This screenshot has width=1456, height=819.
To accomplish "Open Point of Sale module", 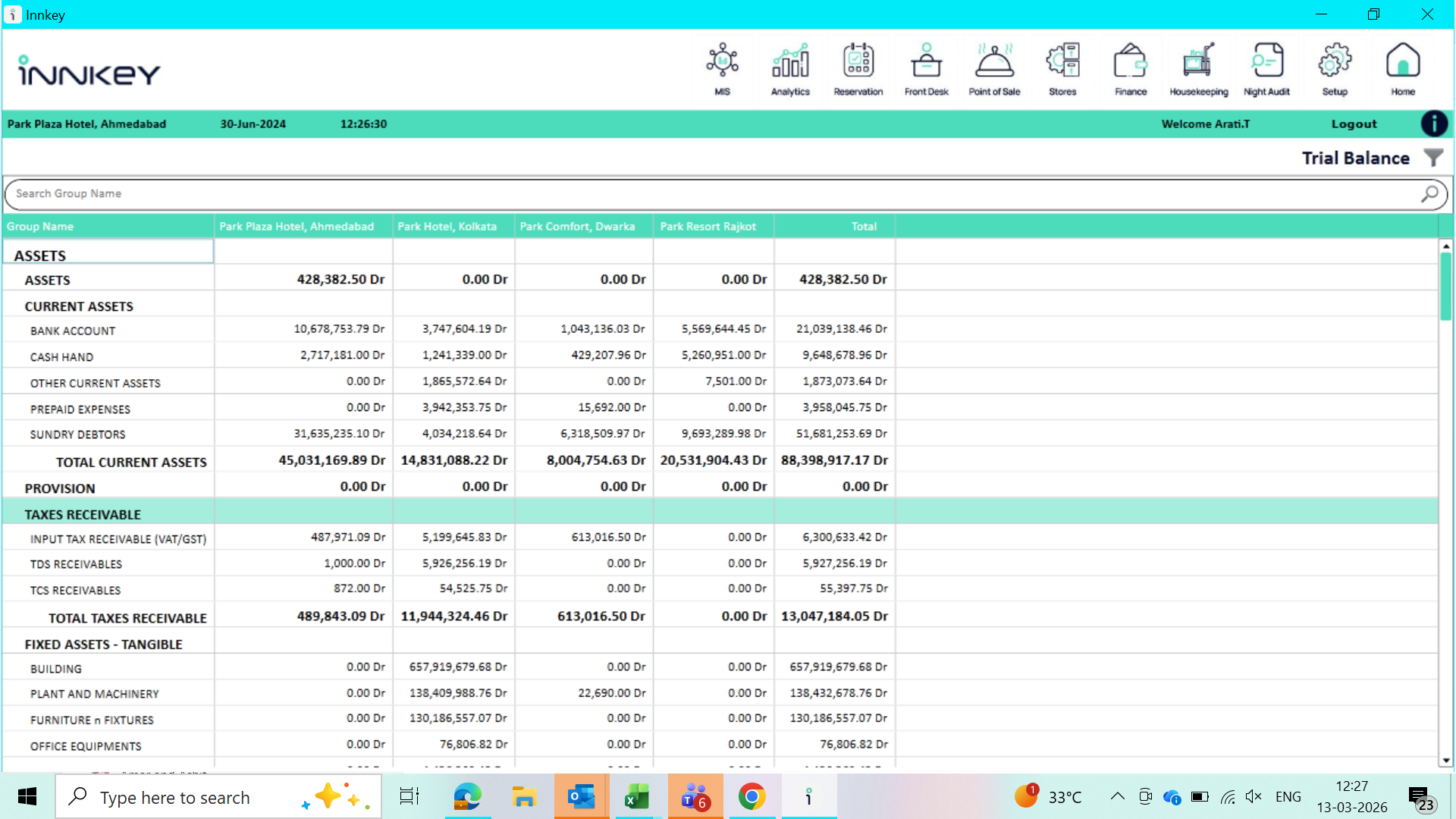I will [994, 69].
